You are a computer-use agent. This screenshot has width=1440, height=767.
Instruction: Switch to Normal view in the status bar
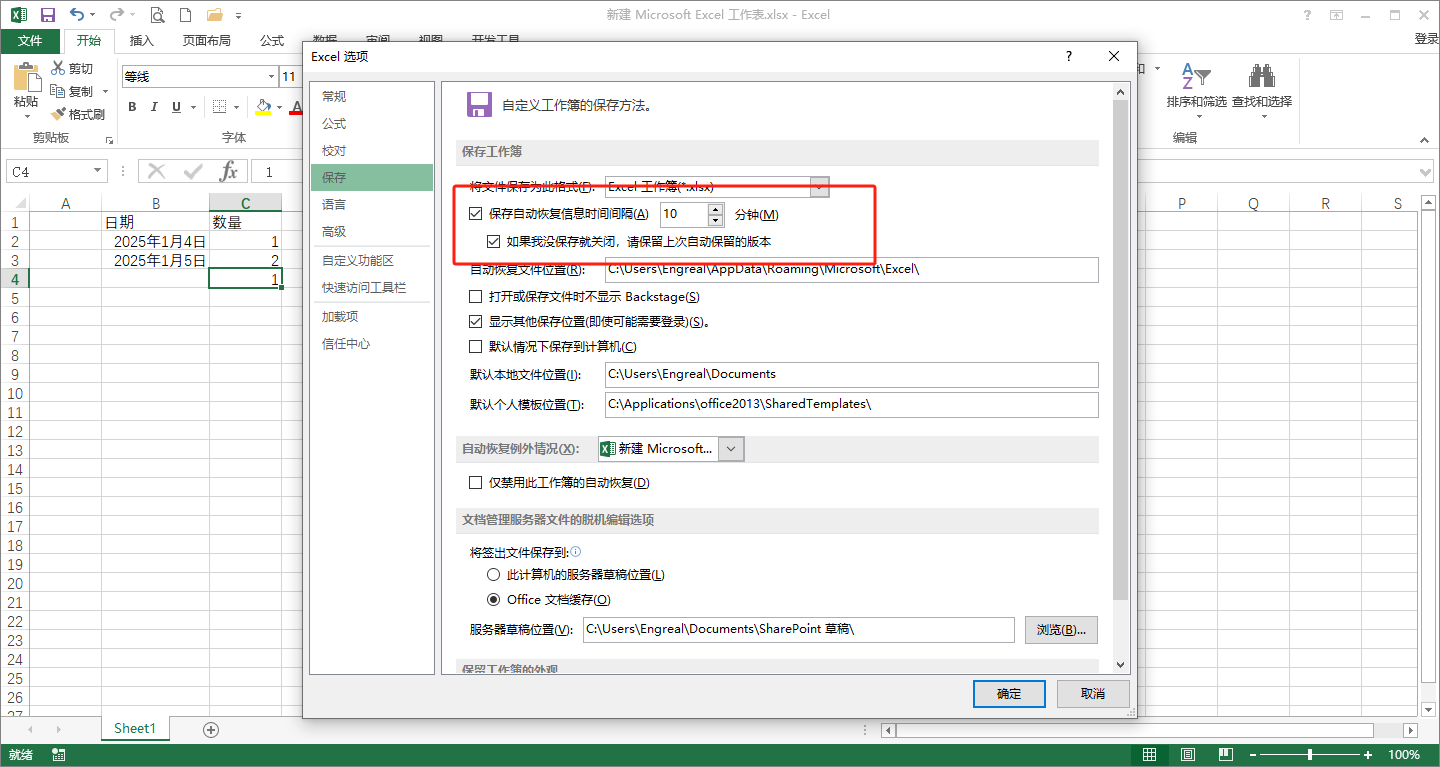click(1150, 755)
